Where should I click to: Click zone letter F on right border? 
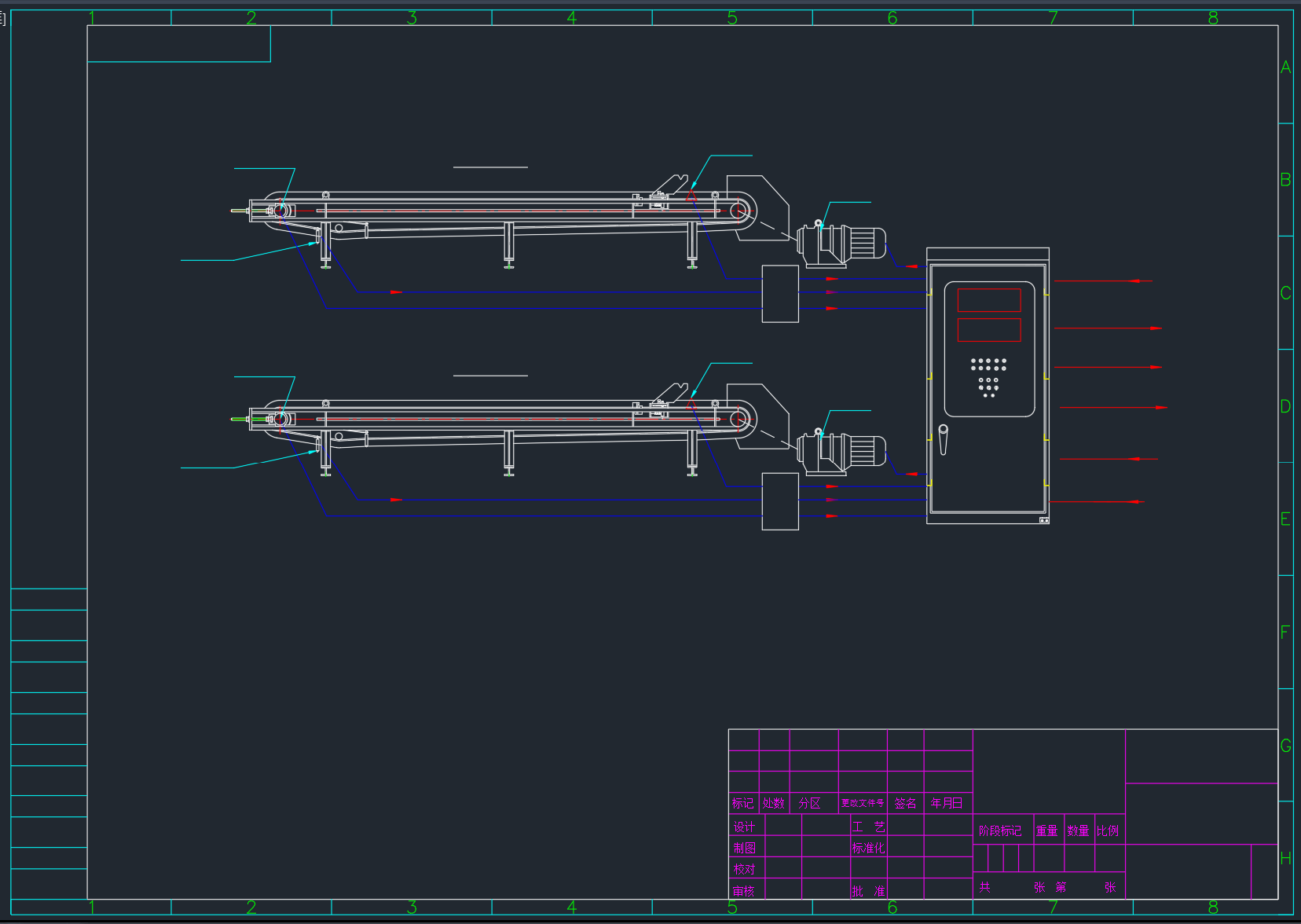pos(1285,632)
